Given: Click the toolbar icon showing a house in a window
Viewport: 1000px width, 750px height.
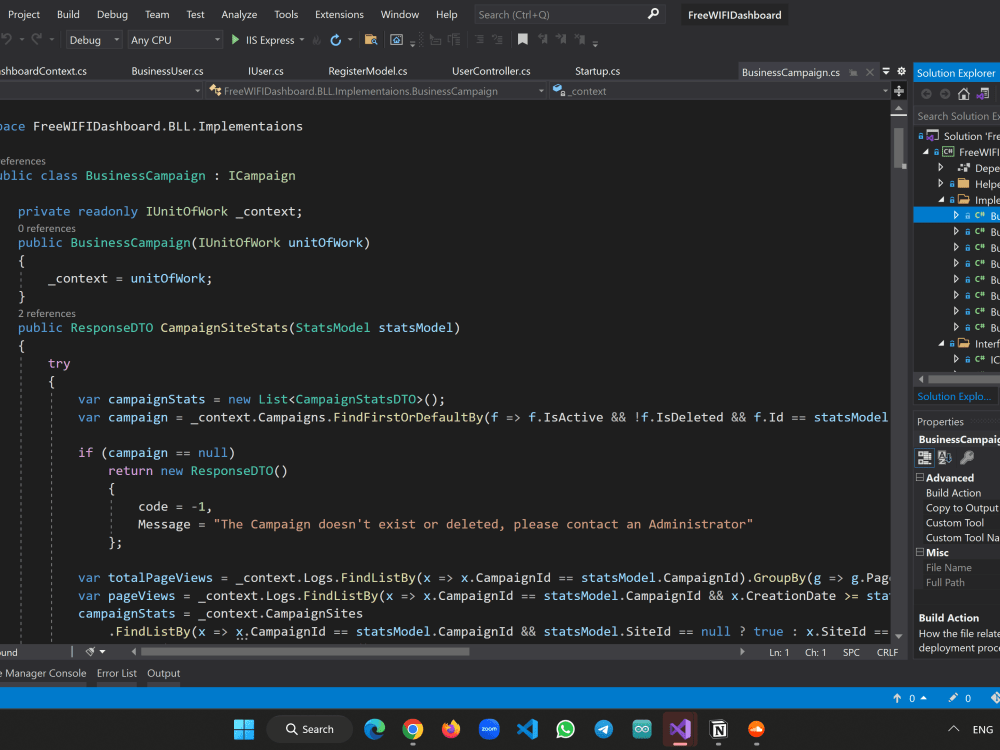Looking at the screenshot, I should 396,40.
